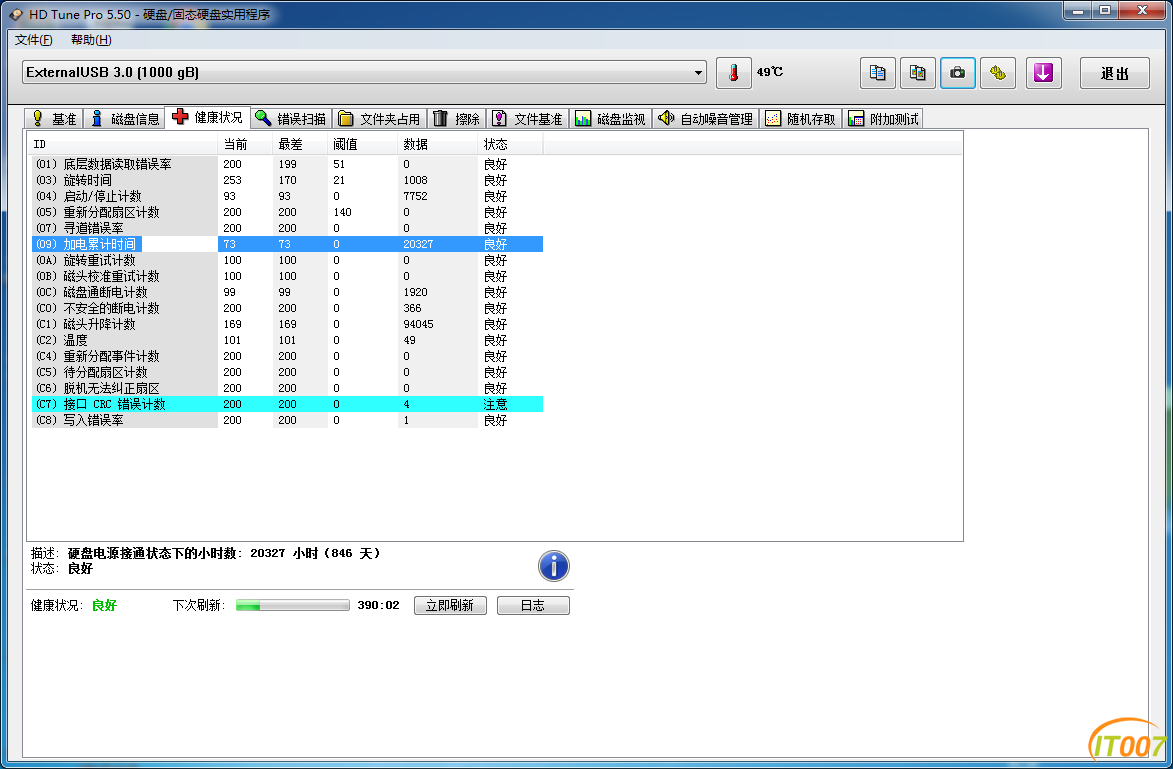
Task: Click the green 良好 health status text
Action: tap(104, 605)
